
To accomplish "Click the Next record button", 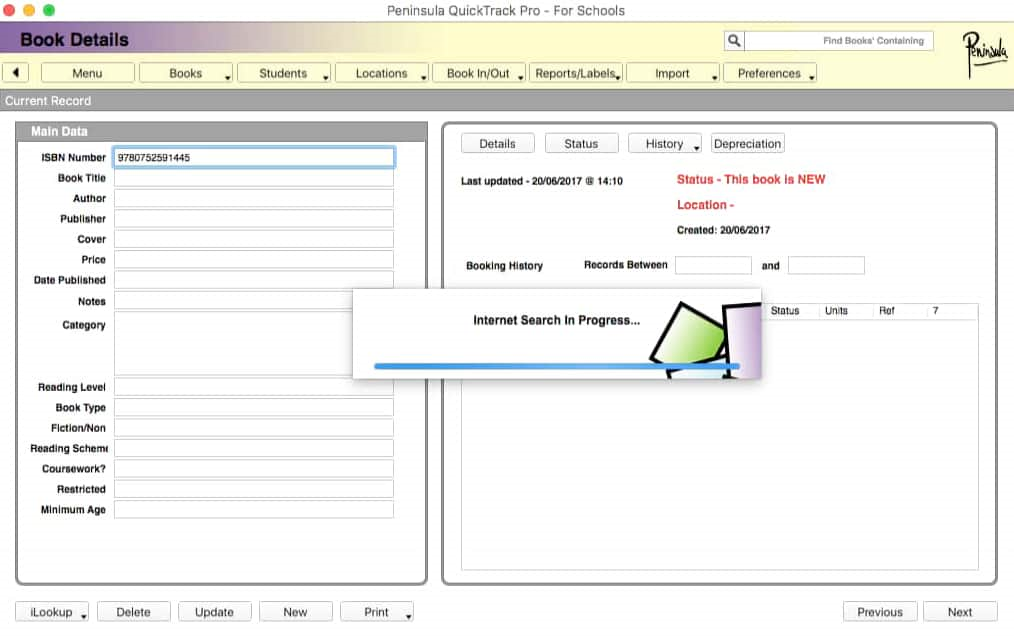I will [960, 612].
